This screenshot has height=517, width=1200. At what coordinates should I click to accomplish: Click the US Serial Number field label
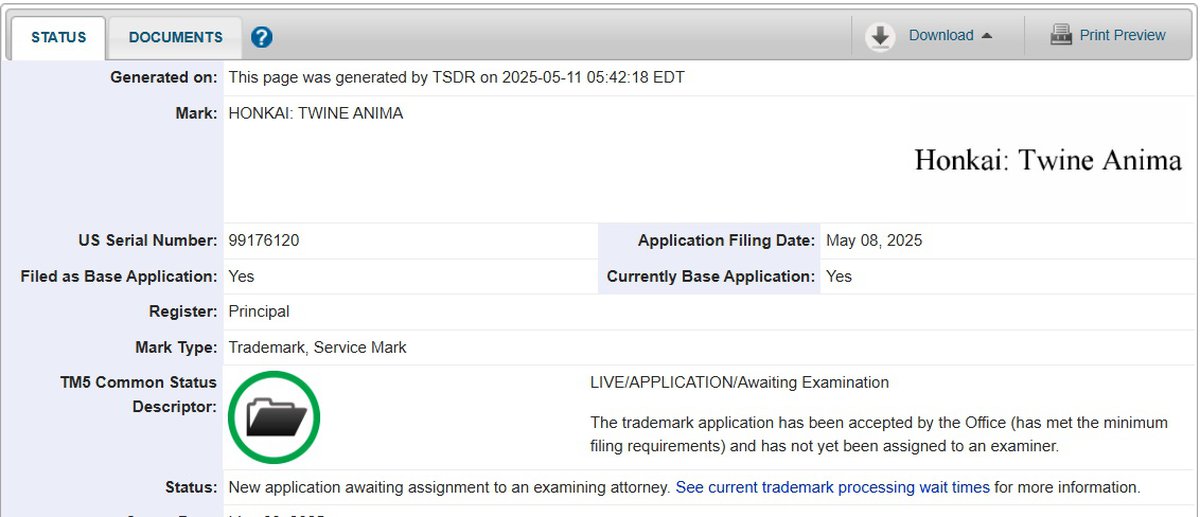(x=147, y=241)
